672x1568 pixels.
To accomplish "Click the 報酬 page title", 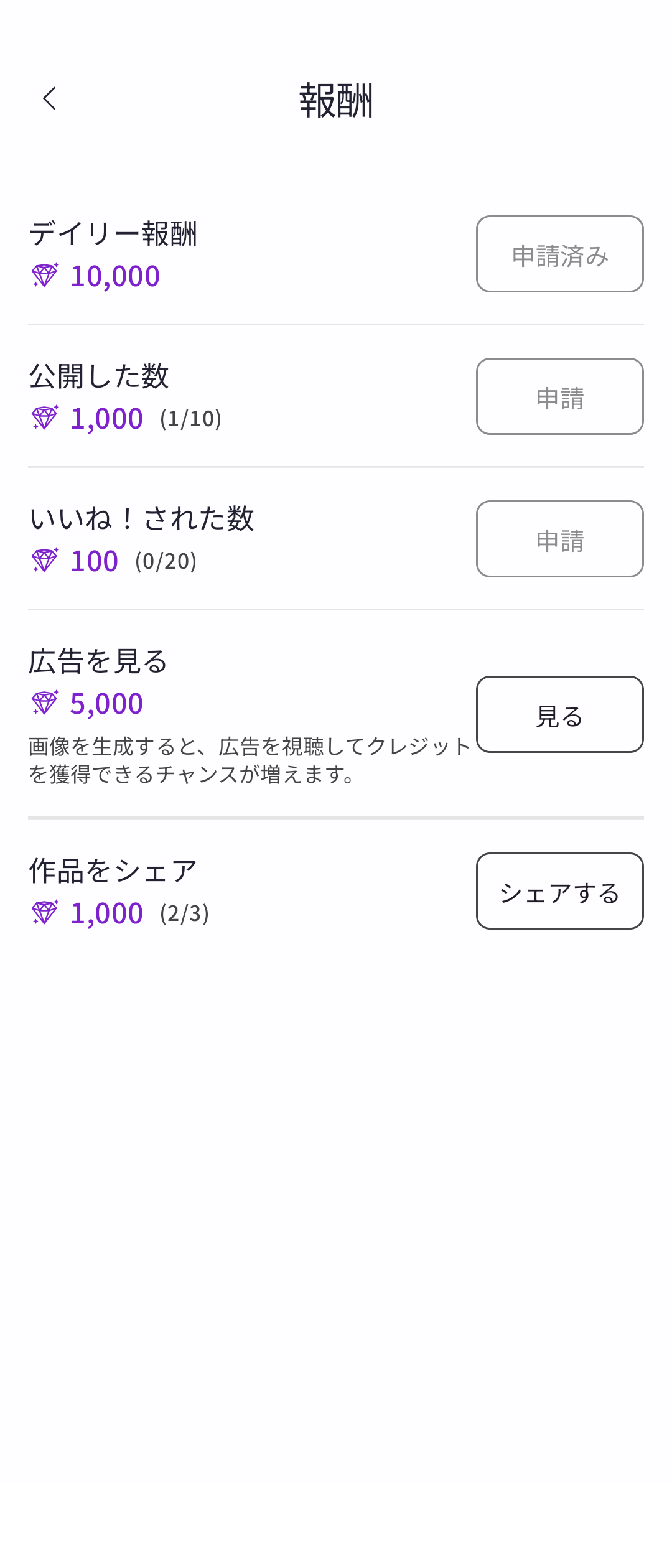I will (x=336, y=100).
